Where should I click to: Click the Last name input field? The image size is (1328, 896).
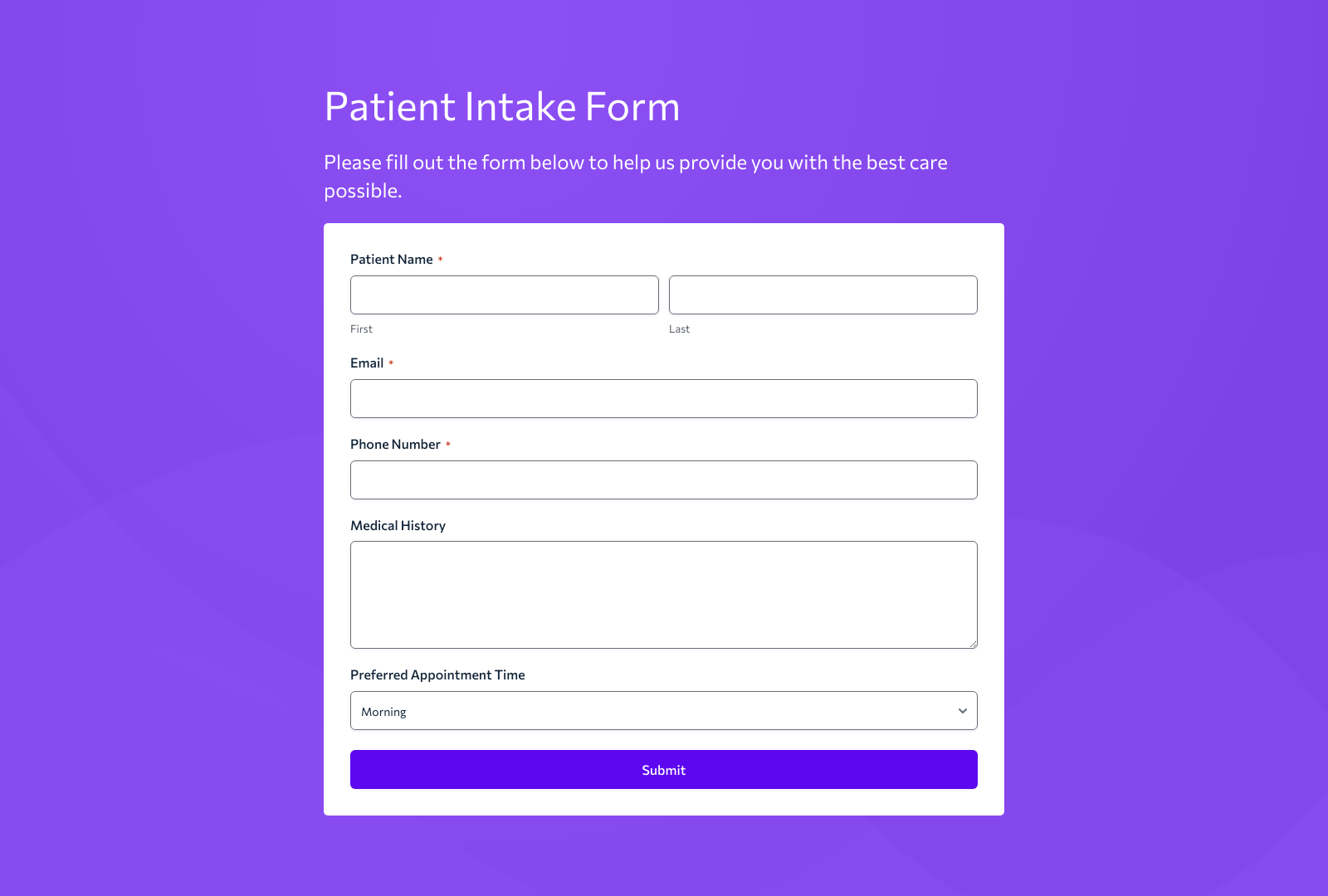pyautogui.click(x=823, y=295)
